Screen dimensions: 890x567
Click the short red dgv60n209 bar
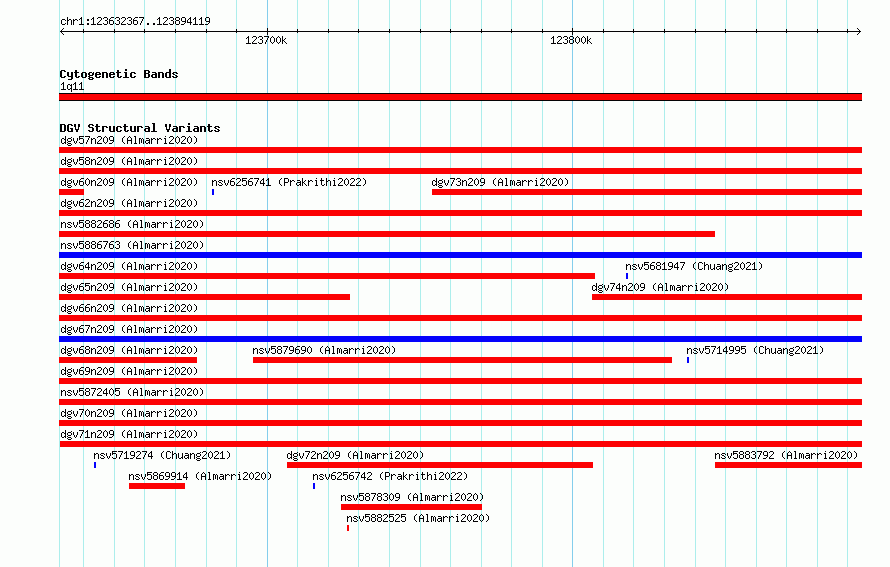coord(72,192)
